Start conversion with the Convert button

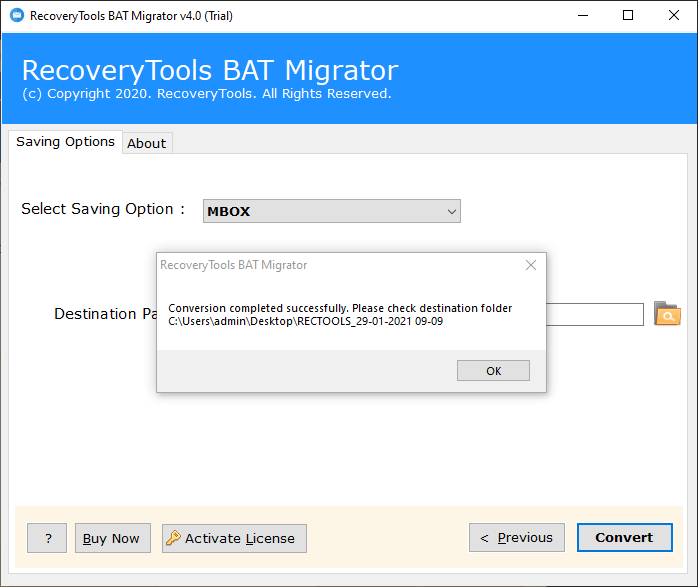point(625,538)
